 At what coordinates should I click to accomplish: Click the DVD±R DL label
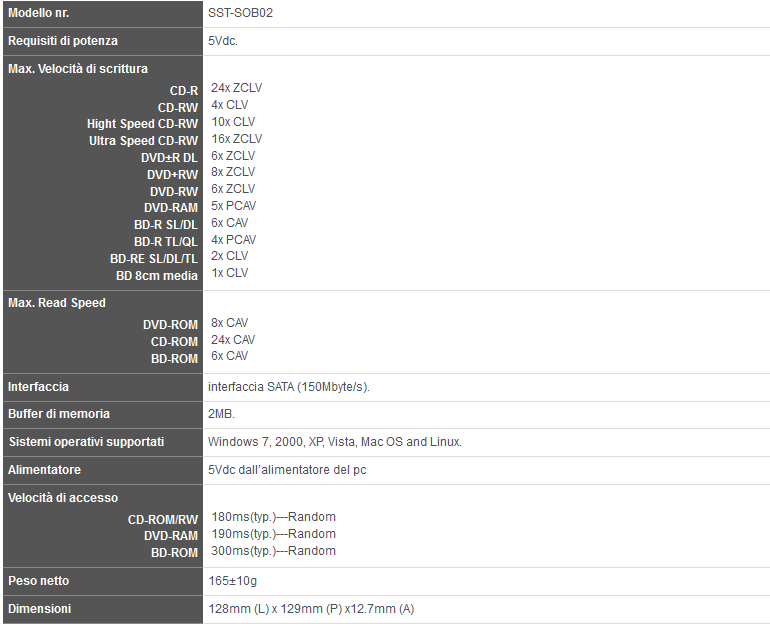pyautogui.click(x=169, y=158)
